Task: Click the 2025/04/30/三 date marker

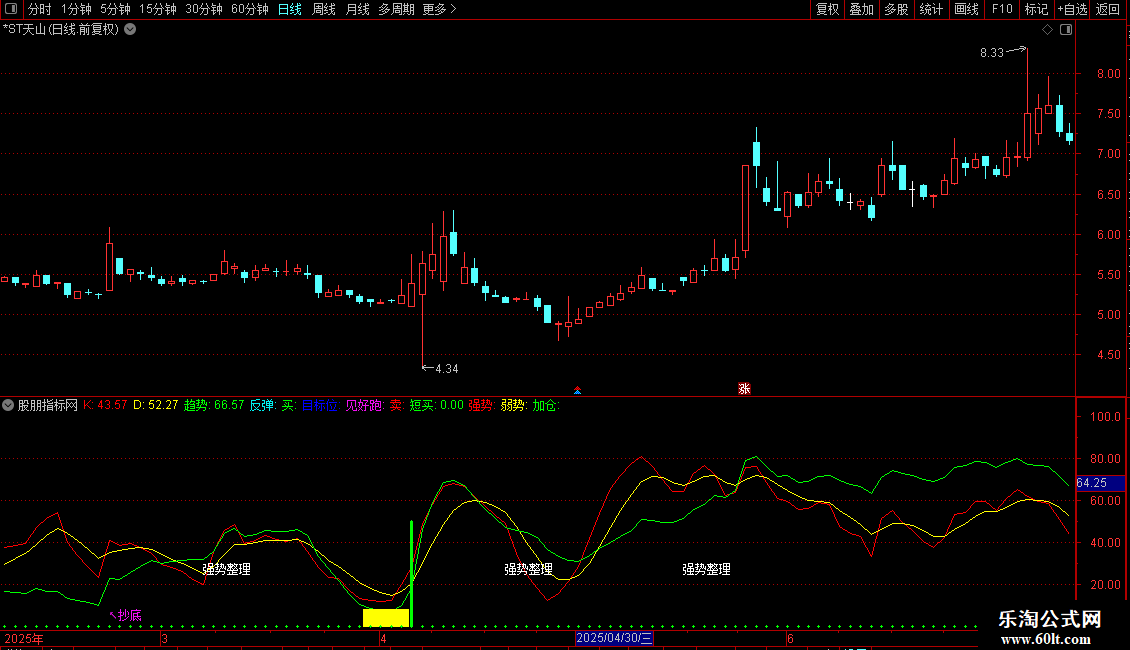Action: point(614,638)
